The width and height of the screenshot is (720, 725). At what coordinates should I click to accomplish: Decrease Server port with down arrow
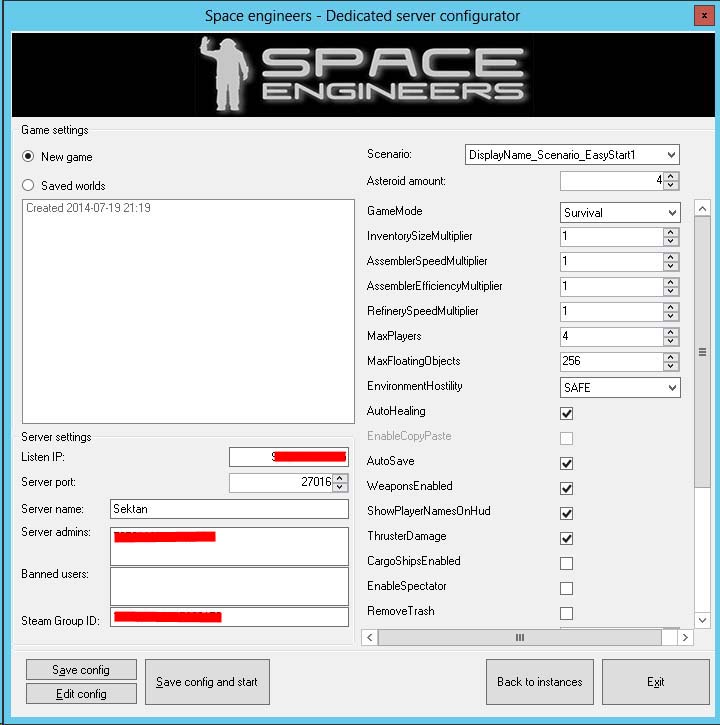pyautogui.click(x=340, y=487)
